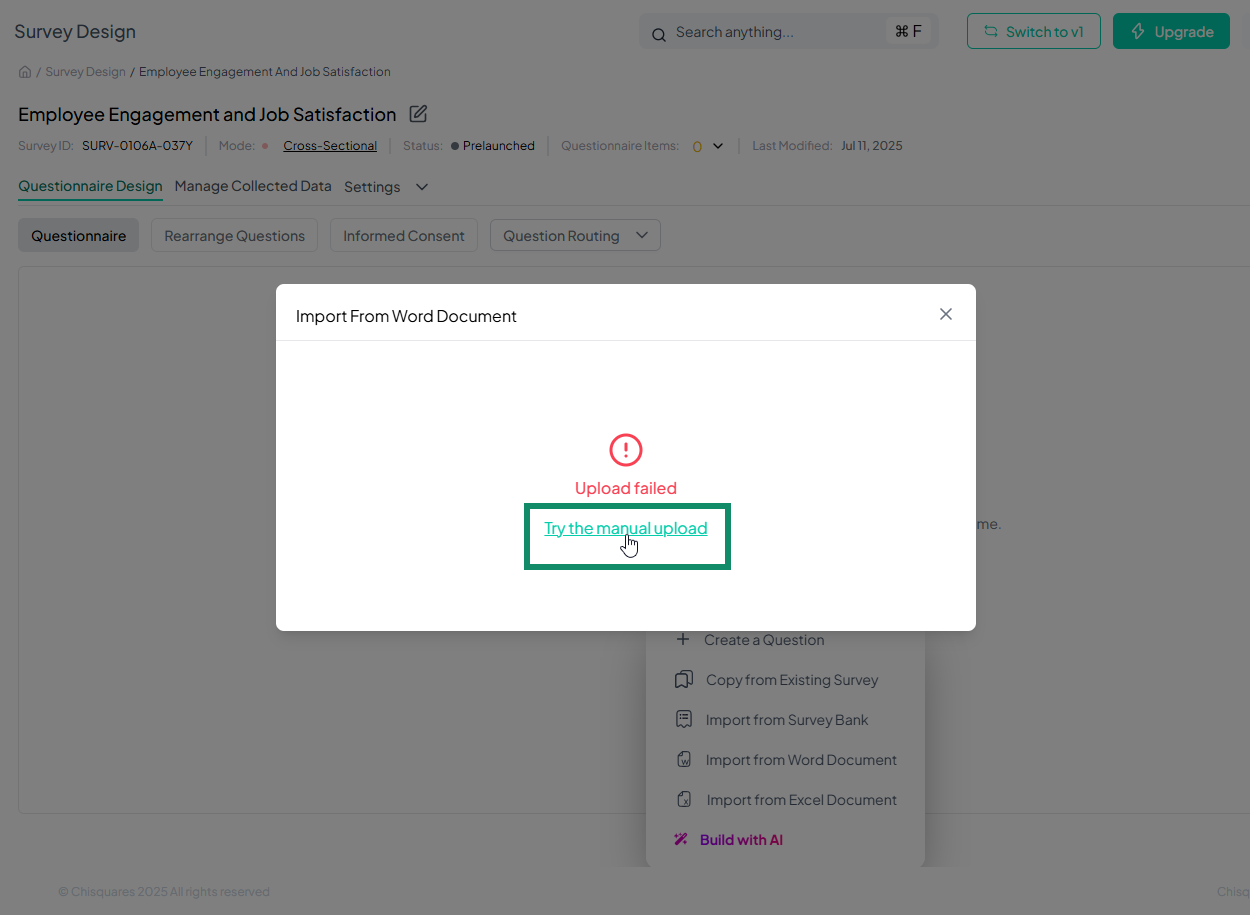The image size is (1250, 915).
Task: Click the Import from Word Document icon
Action: [684, 760]
